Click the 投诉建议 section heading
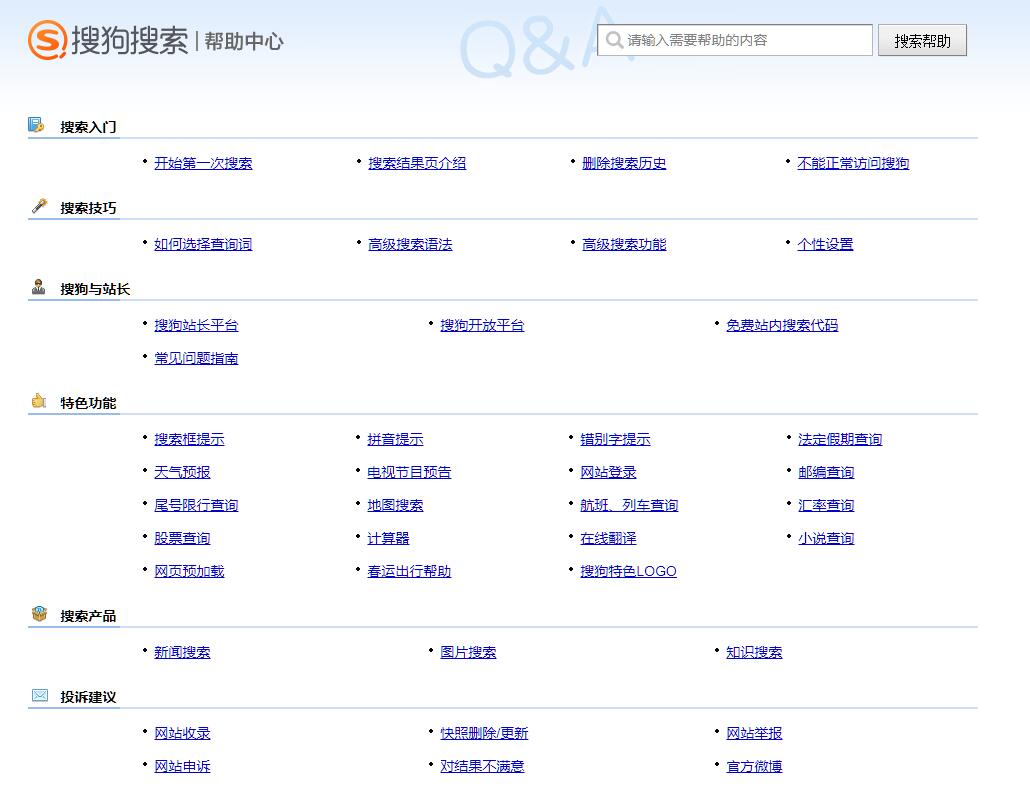The height and width of the screenshot is (794, 1030). point(88,697)
